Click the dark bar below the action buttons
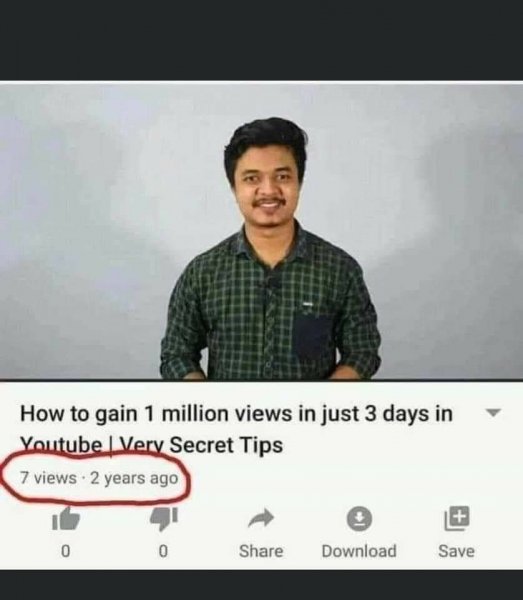This screenshot has width=523, height=600. 261,585
